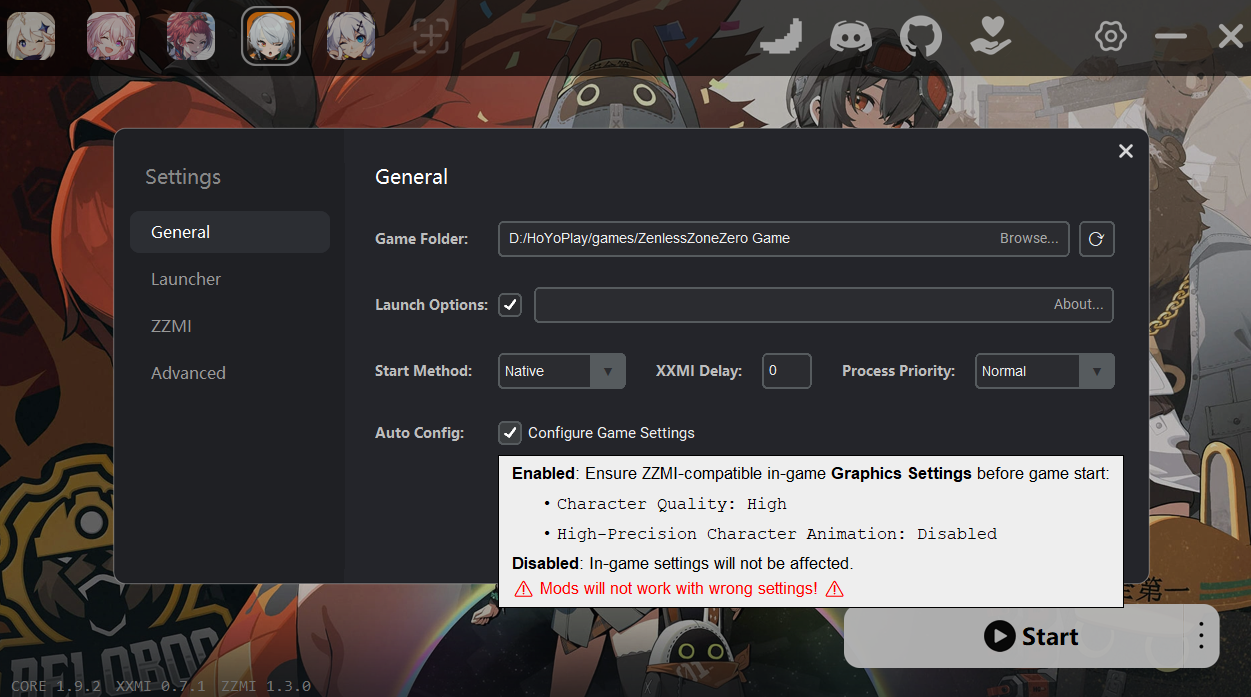This screenshot has width=1251, height=697.
Task: Click the Process Priority: label
Action: (898, 371)
